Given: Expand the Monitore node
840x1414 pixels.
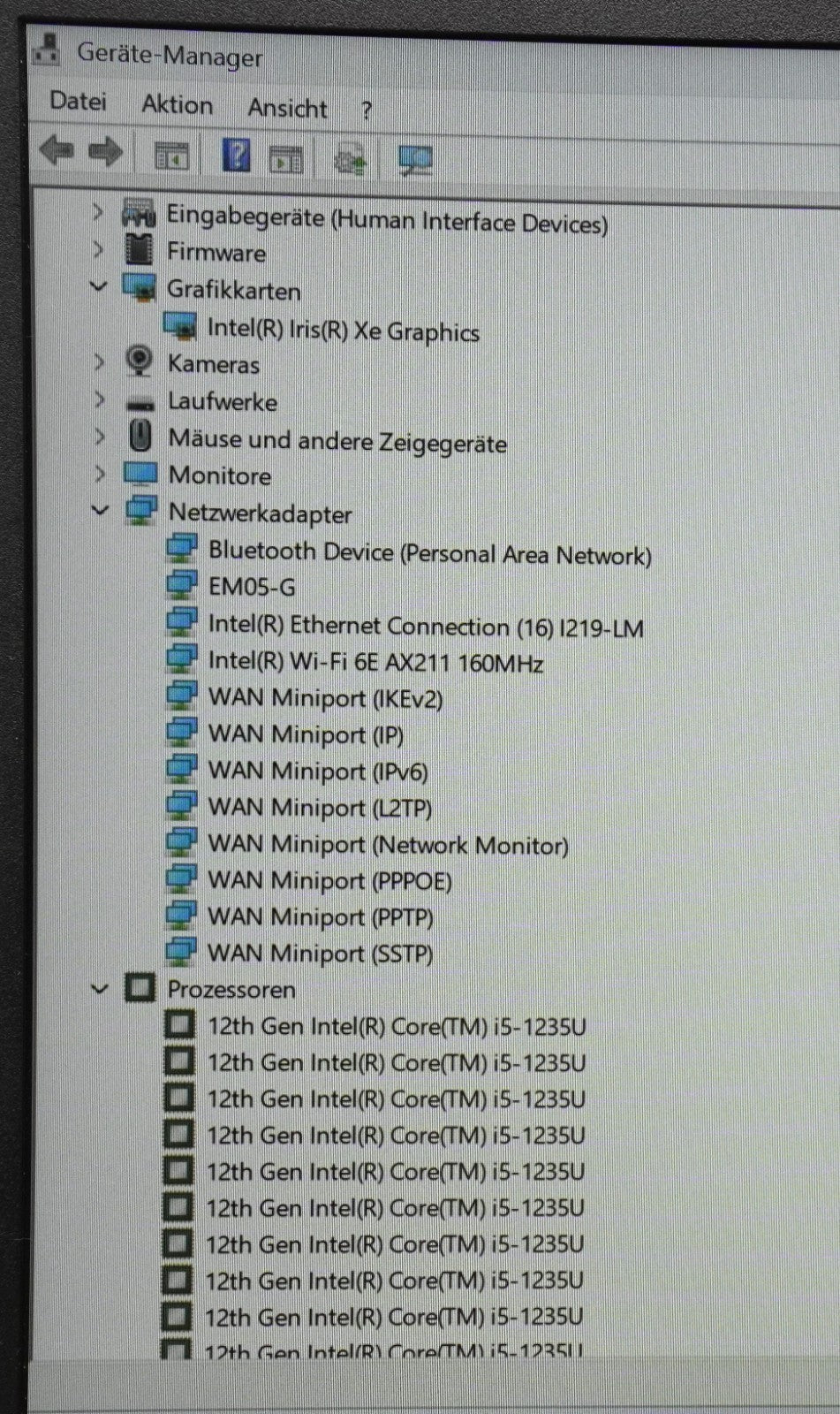Looking at the screenshot, I should point(100,474).
